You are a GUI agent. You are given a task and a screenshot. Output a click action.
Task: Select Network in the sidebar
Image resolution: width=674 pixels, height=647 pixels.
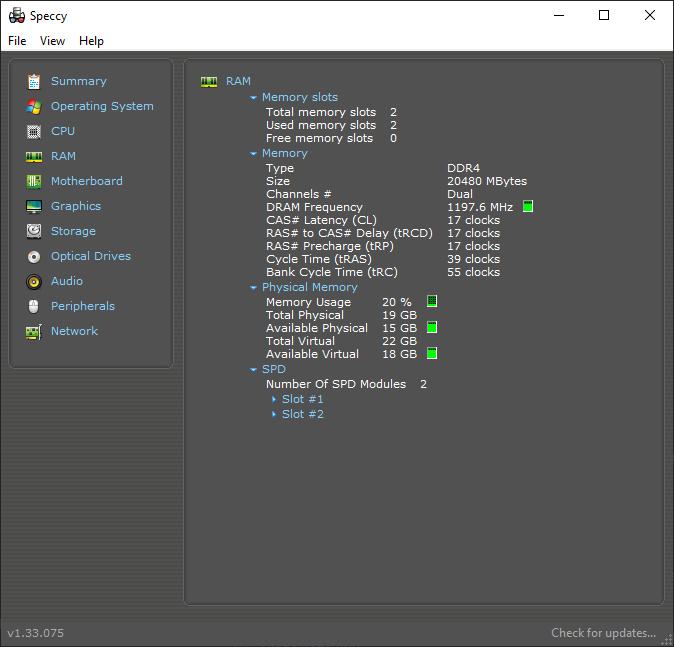(74, 331)
